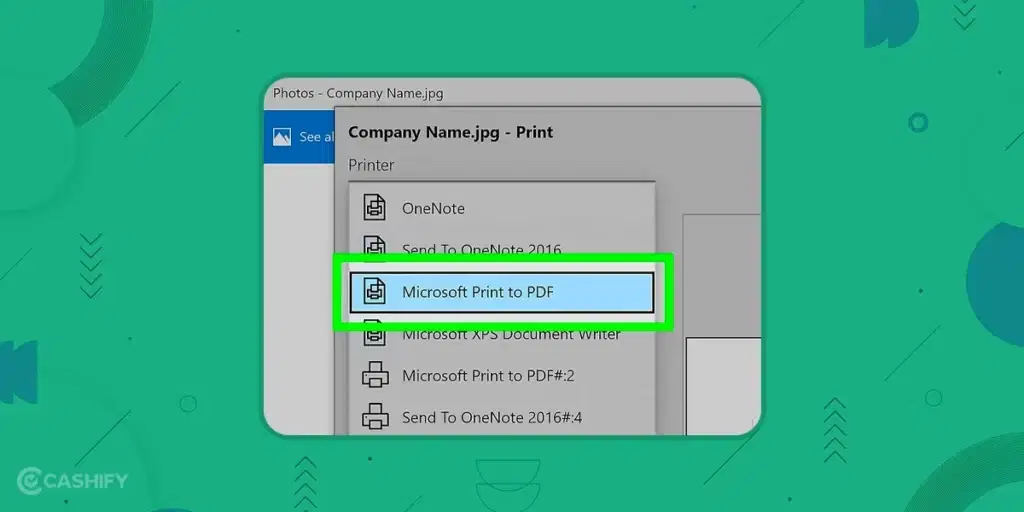This screenshot has width=1024, height=512.
Task: Select Send To OneNote 2016#:4 printer
Action: pos(502,417)
